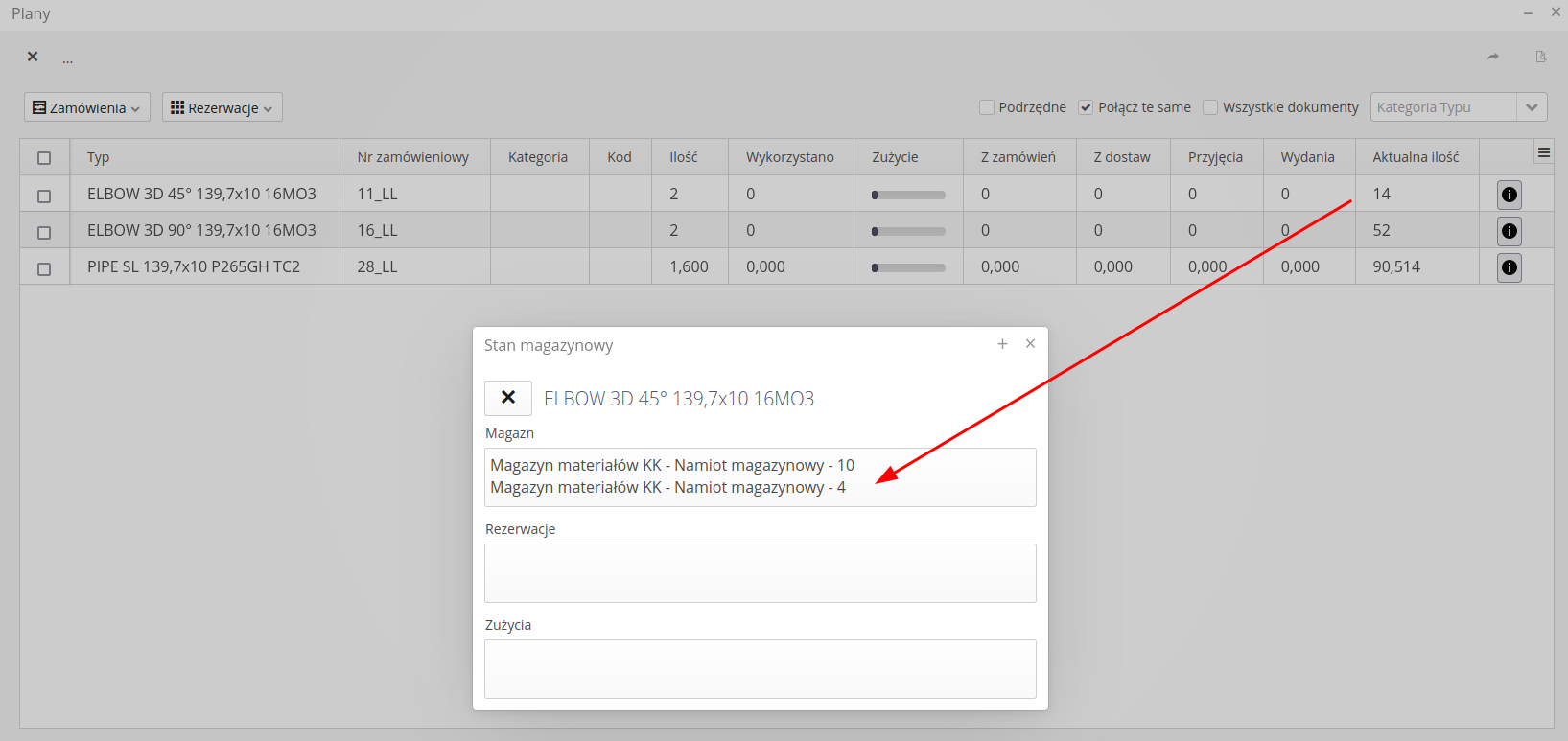
Task: Open the table column menu icon
Action: tap(1543, 152)
